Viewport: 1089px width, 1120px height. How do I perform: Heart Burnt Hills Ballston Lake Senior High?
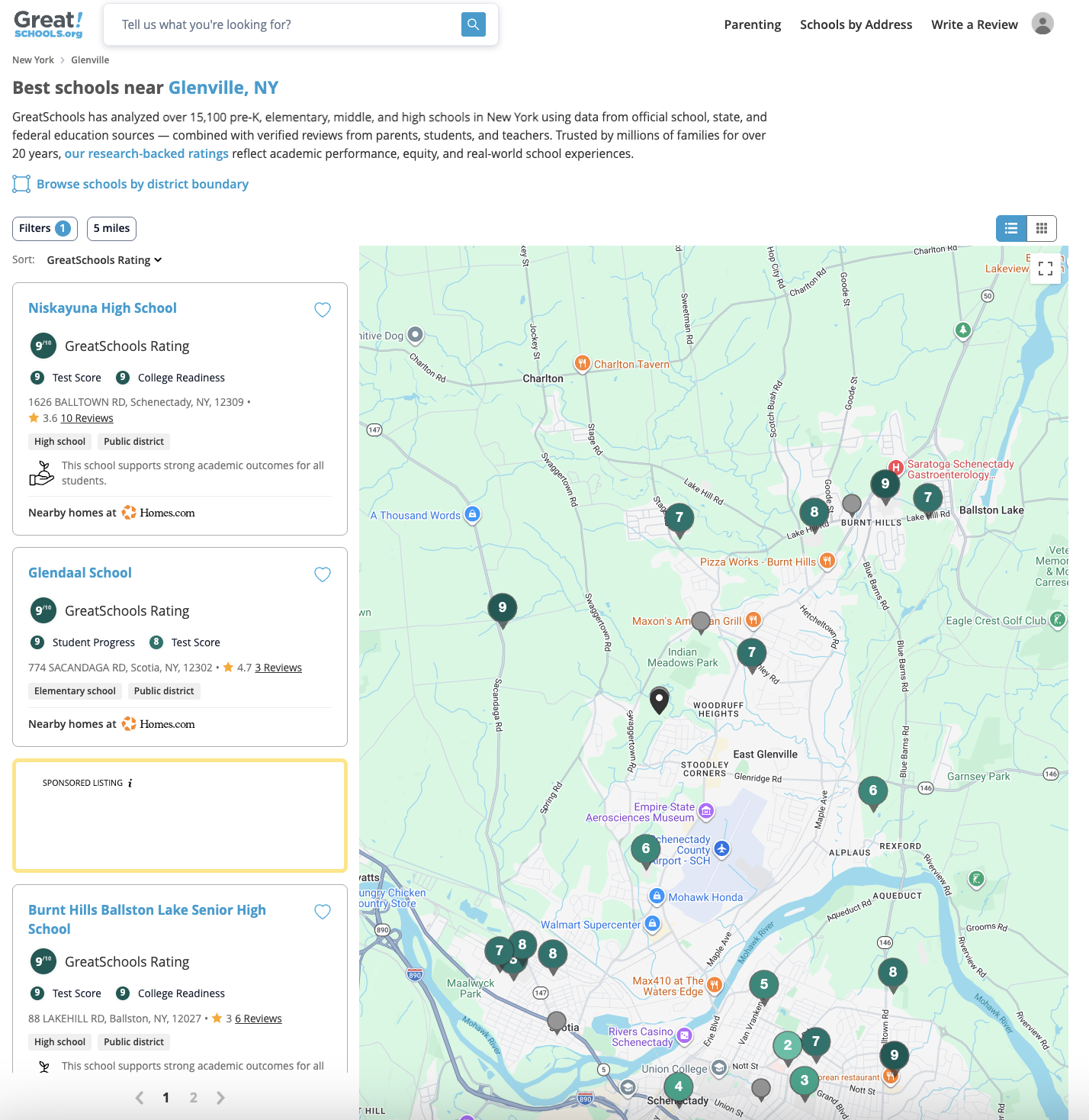point(323,911)
